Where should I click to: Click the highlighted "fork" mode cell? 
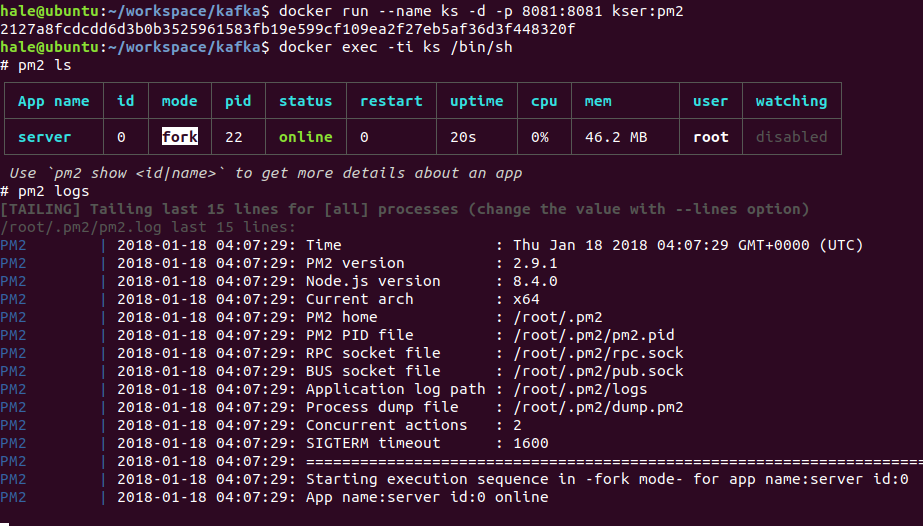point(179,137)
